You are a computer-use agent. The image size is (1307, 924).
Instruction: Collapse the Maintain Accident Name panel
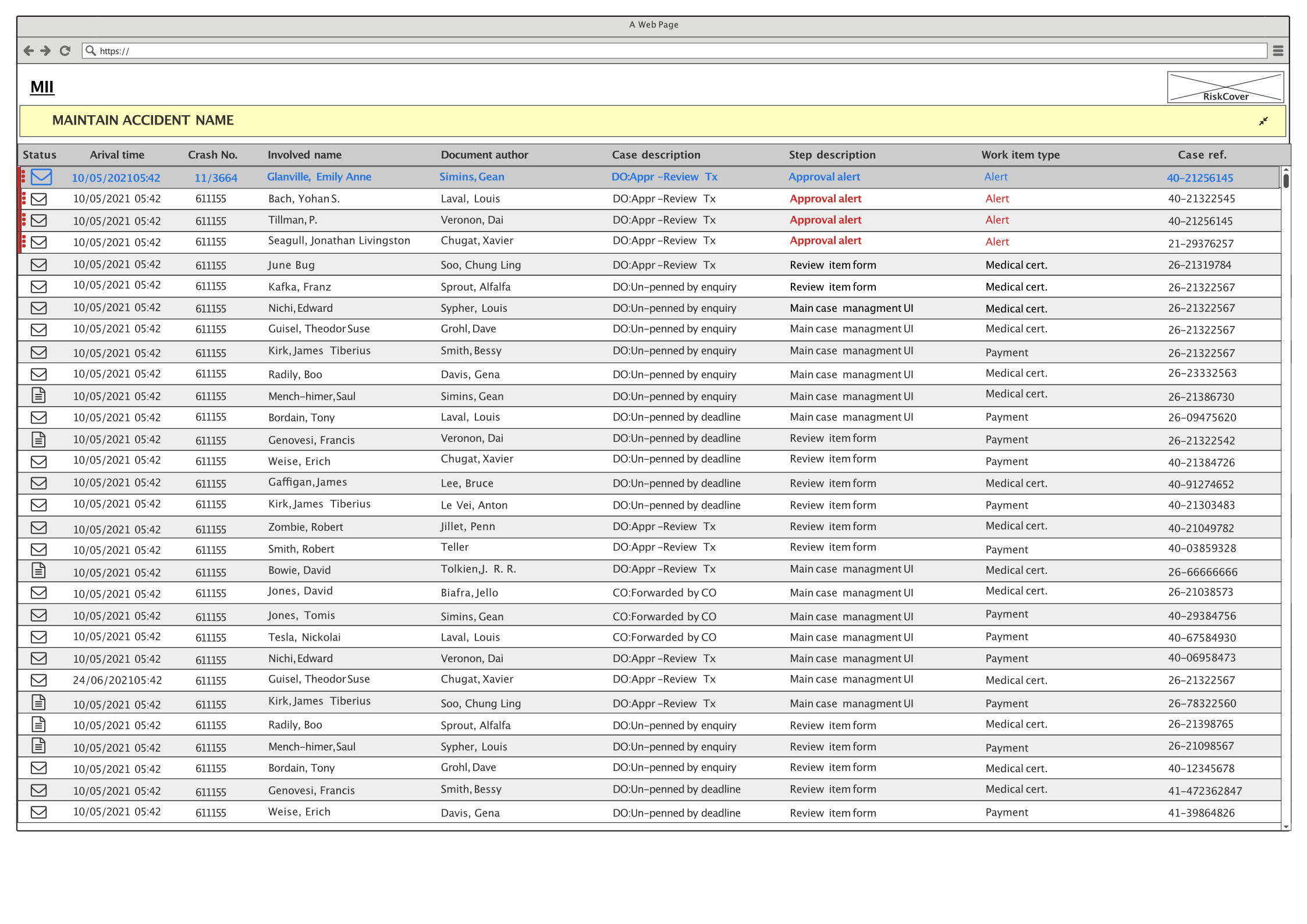tap(1263, 121)
